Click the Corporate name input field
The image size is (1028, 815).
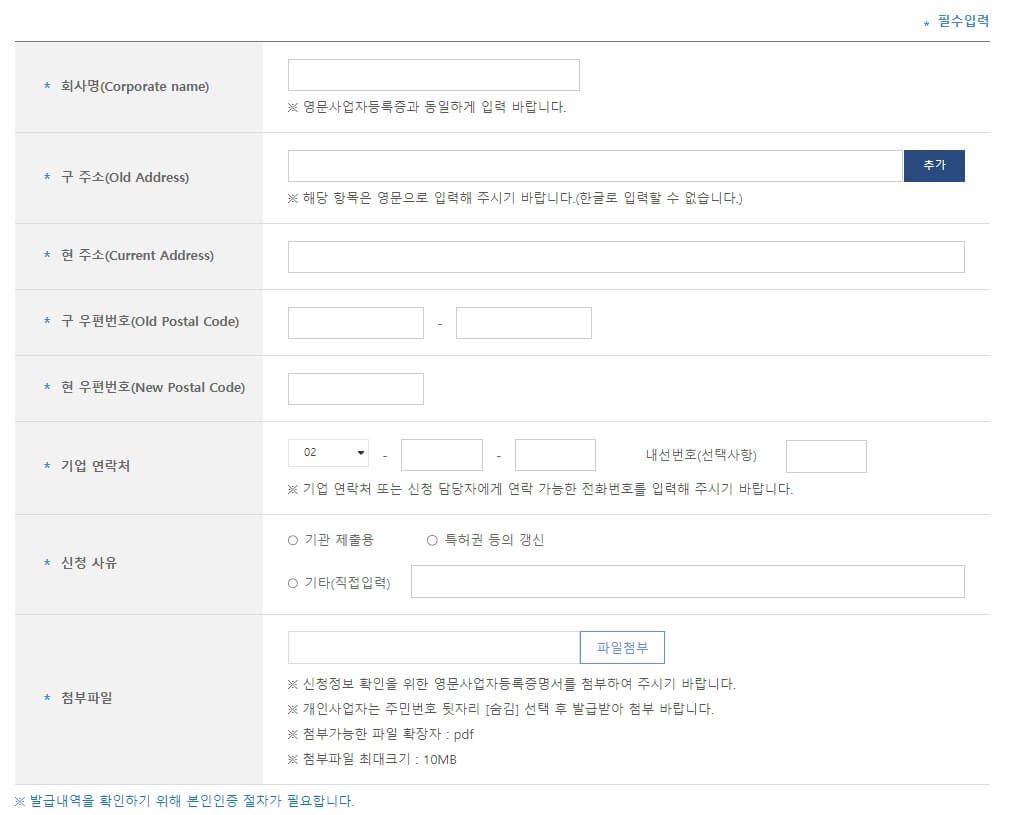(x=433, y=74)
